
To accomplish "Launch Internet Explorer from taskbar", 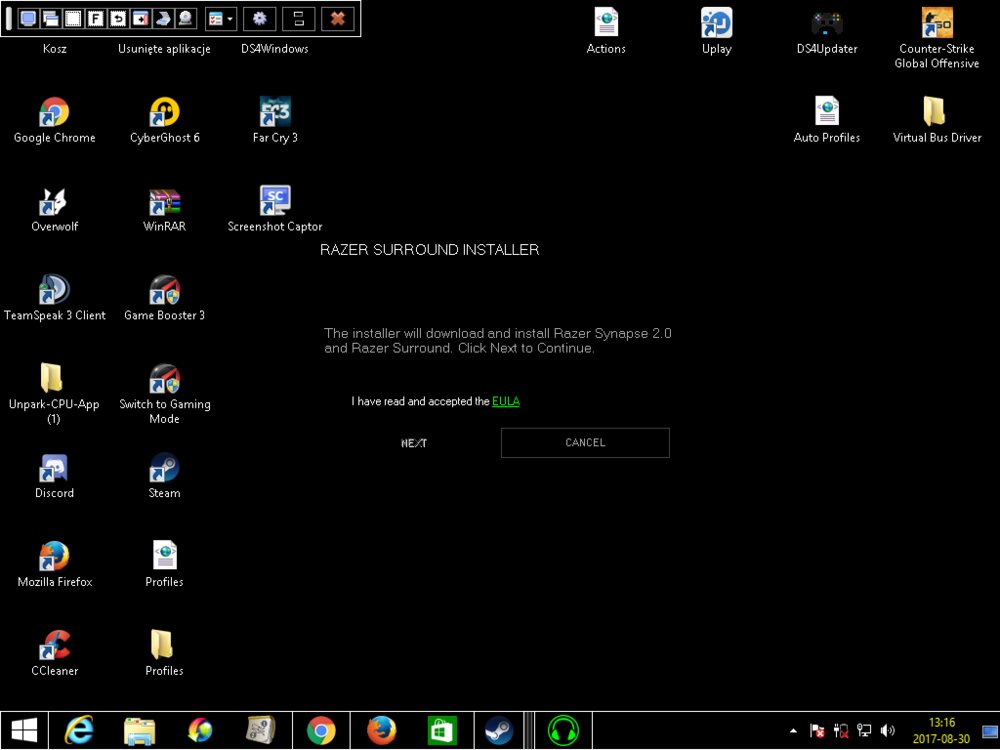I will point(79,731).
